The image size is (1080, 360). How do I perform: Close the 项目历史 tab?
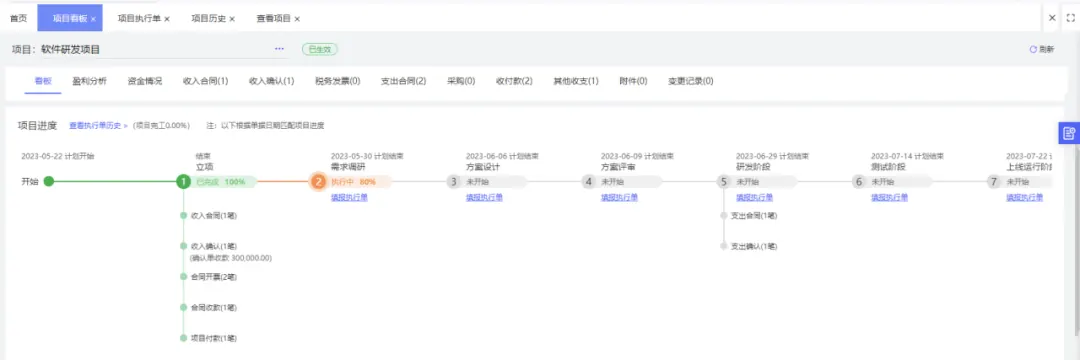click(x=232, y=19)
